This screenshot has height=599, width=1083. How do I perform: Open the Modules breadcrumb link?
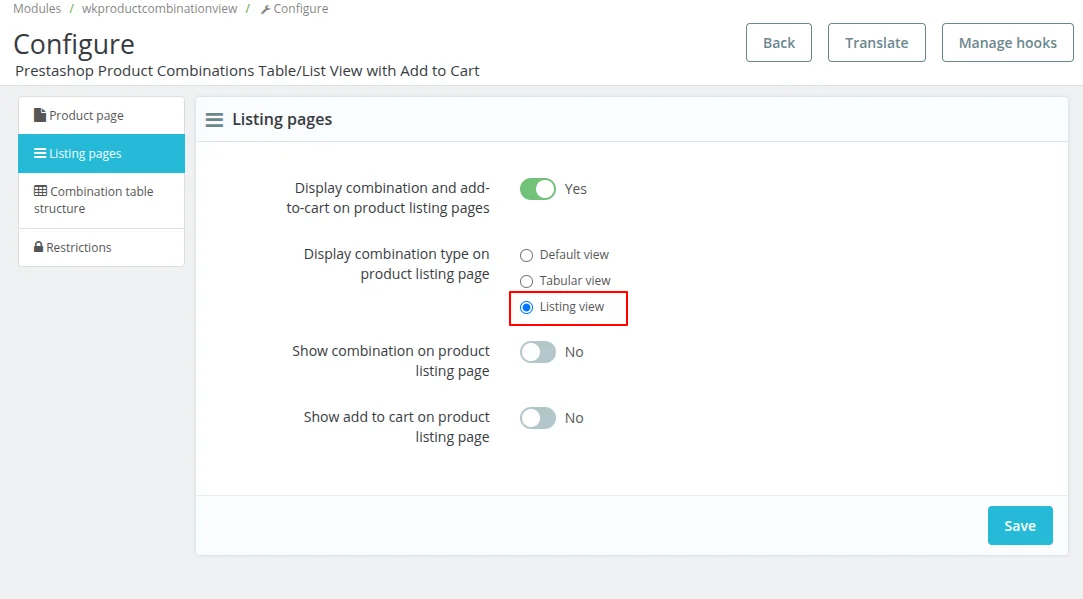pos(37,9)
